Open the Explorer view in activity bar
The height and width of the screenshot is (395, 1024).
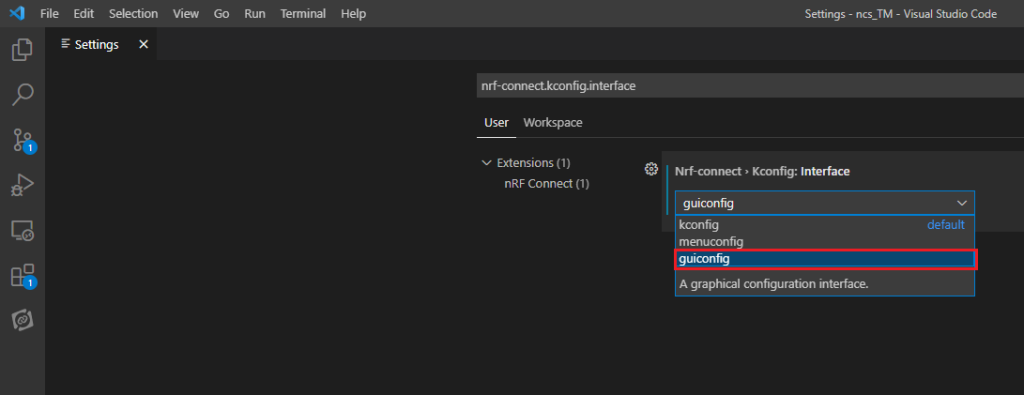(22, 50)
